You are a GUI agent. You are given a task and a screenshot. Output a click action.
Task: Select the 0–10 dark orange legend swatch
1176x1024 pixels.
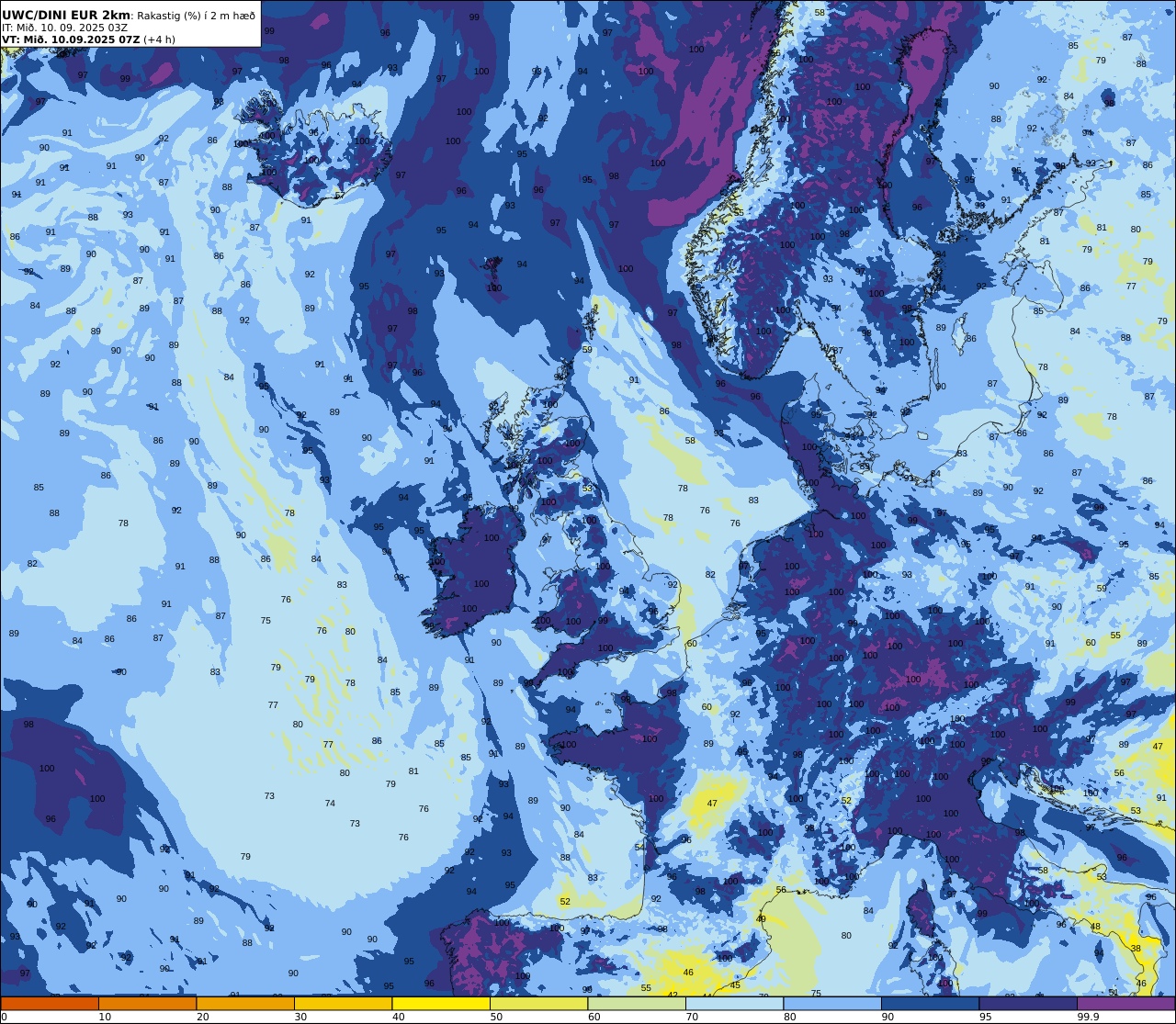tap(50, 1004)
